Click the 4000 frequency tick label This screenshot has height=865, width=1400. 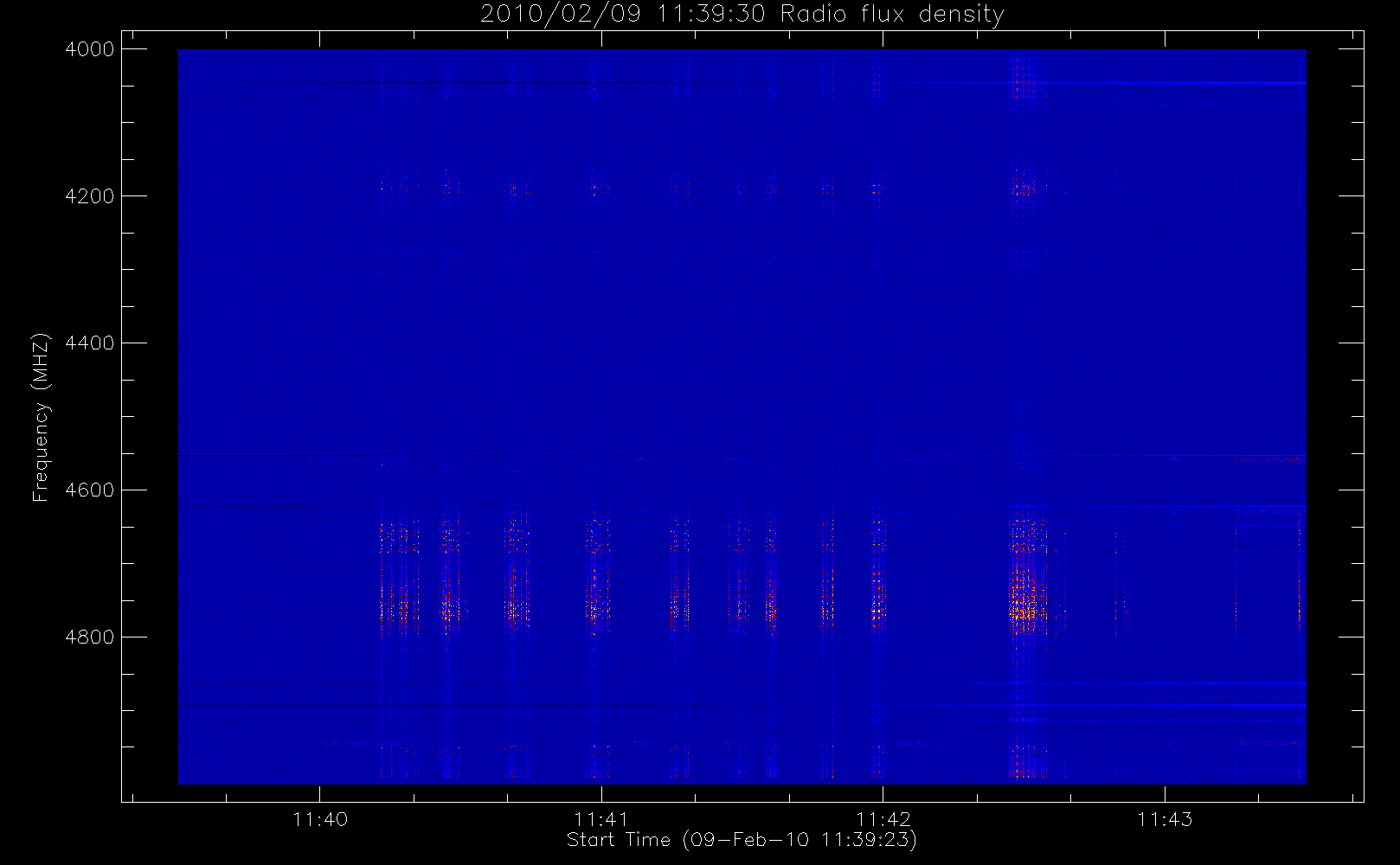coord(90,49)
